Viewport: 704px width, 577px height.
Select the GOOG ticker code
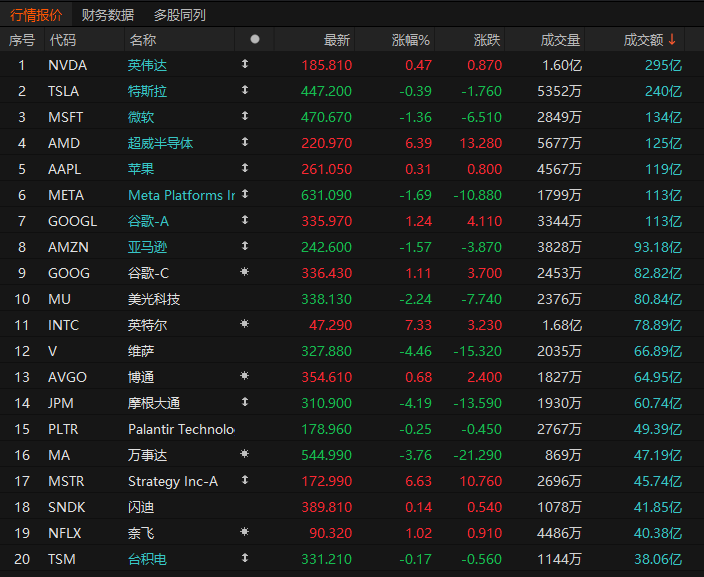[x=69, y=273]
